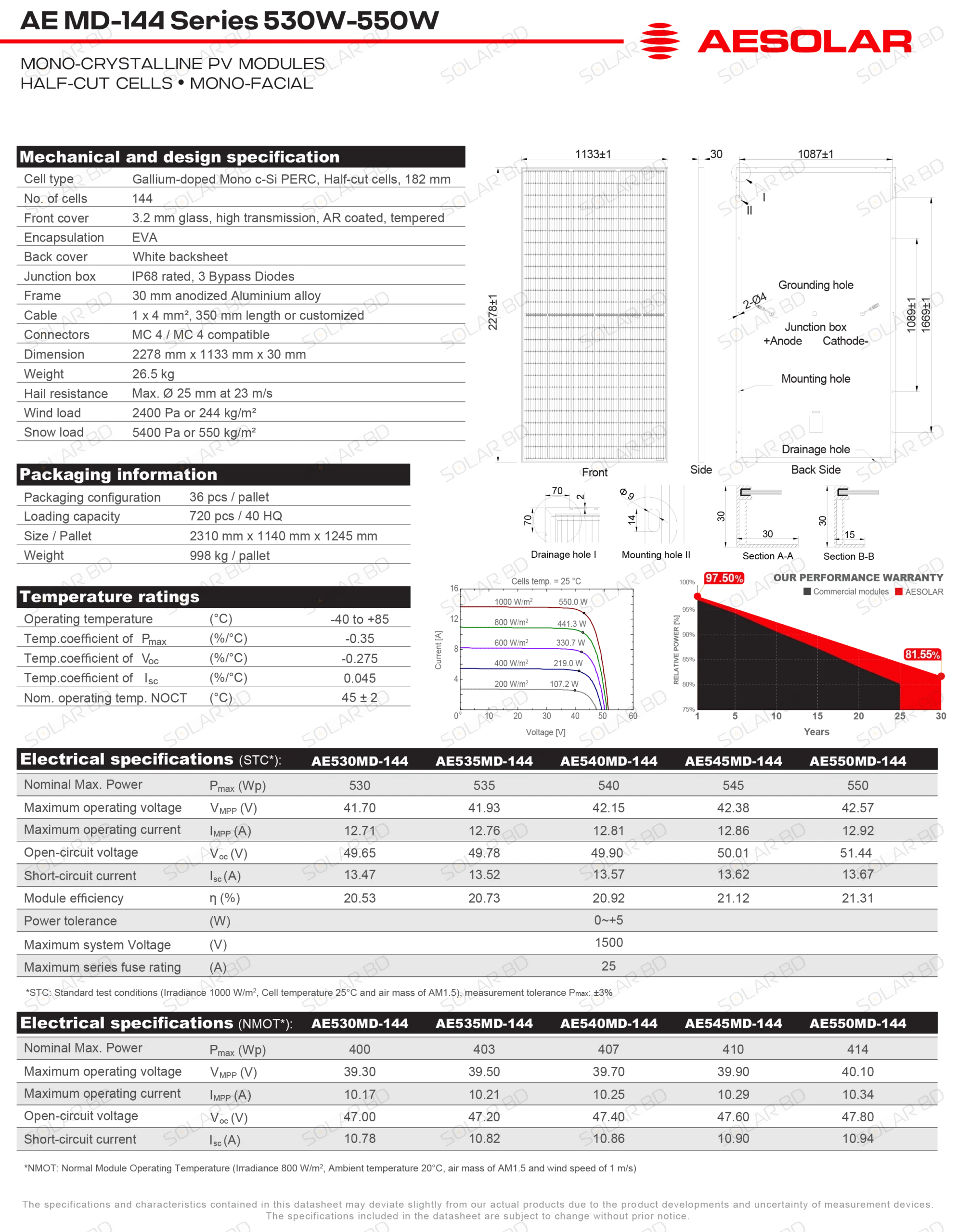The width and height of the screenshot is (957, 1232).
Task: Select the black Commercial modules legend swatch
Action: [x=807, y=592]
